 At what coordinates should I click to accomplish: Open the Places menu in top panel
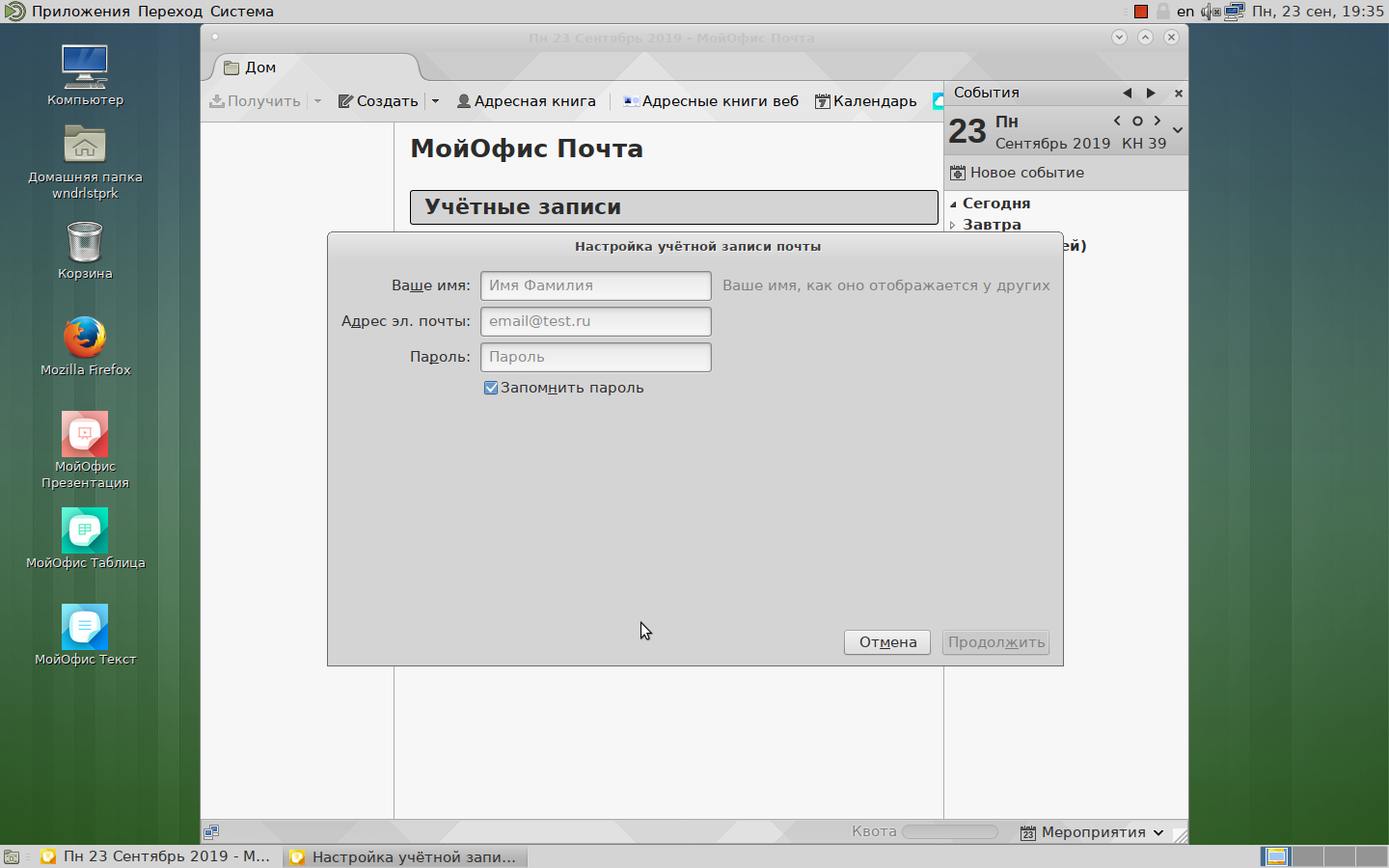[170, 12]
